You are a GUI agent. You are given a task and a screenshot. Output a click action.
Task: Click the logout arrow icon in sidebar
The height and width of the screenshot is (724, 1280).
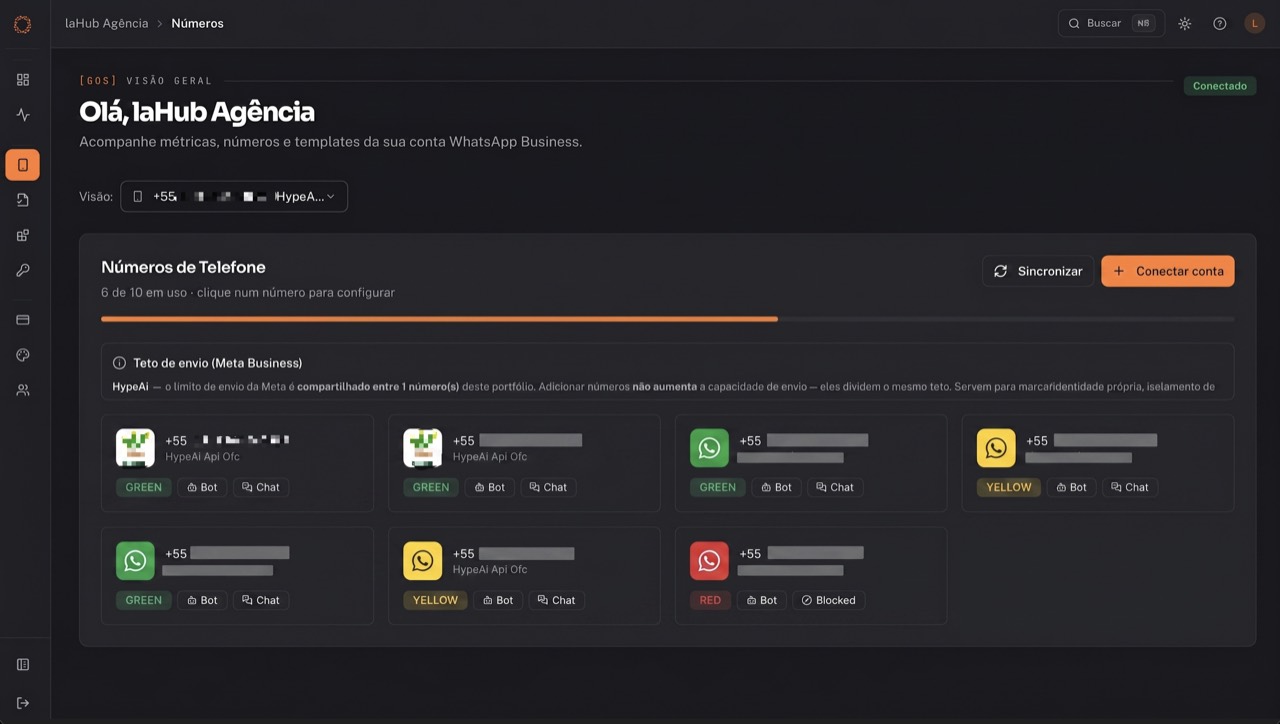tap(23, 703)
